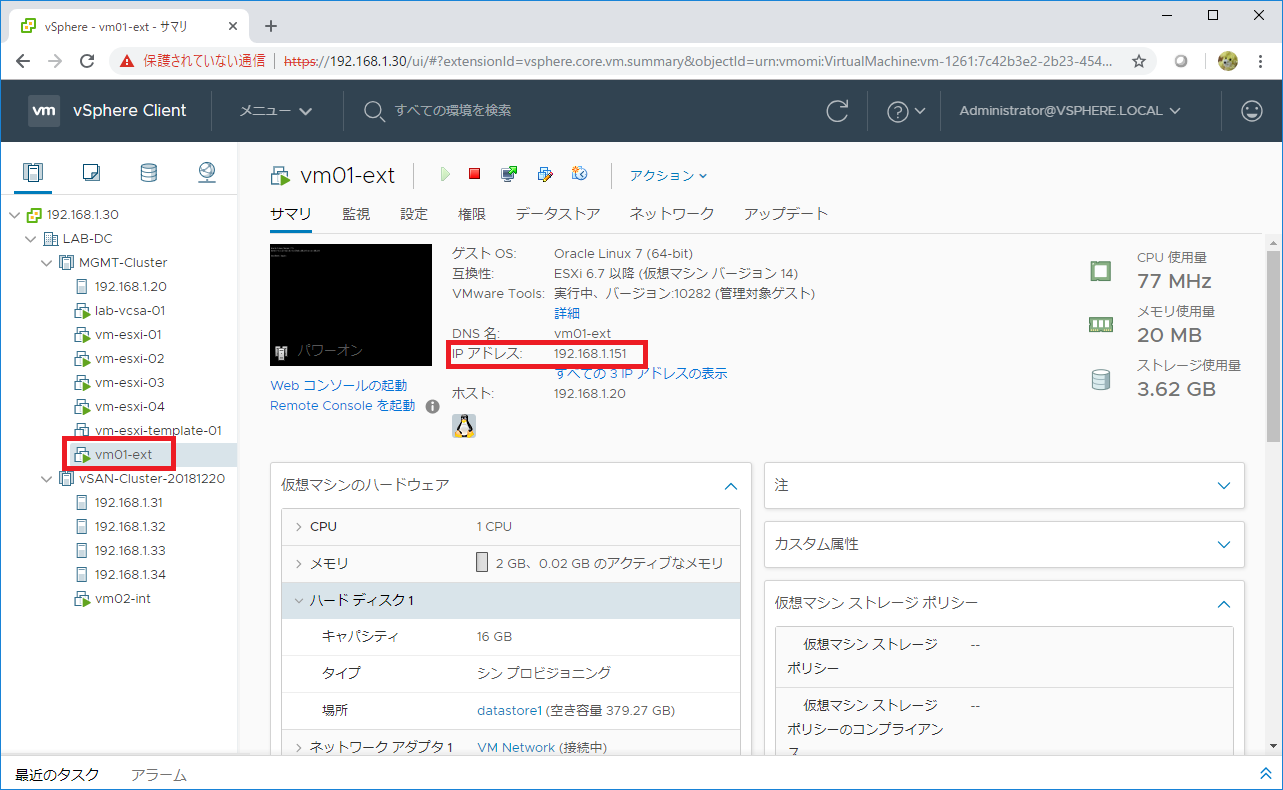Expand the 注 notes panel
Screen dimensions: 1283x790
(1224, 485)
